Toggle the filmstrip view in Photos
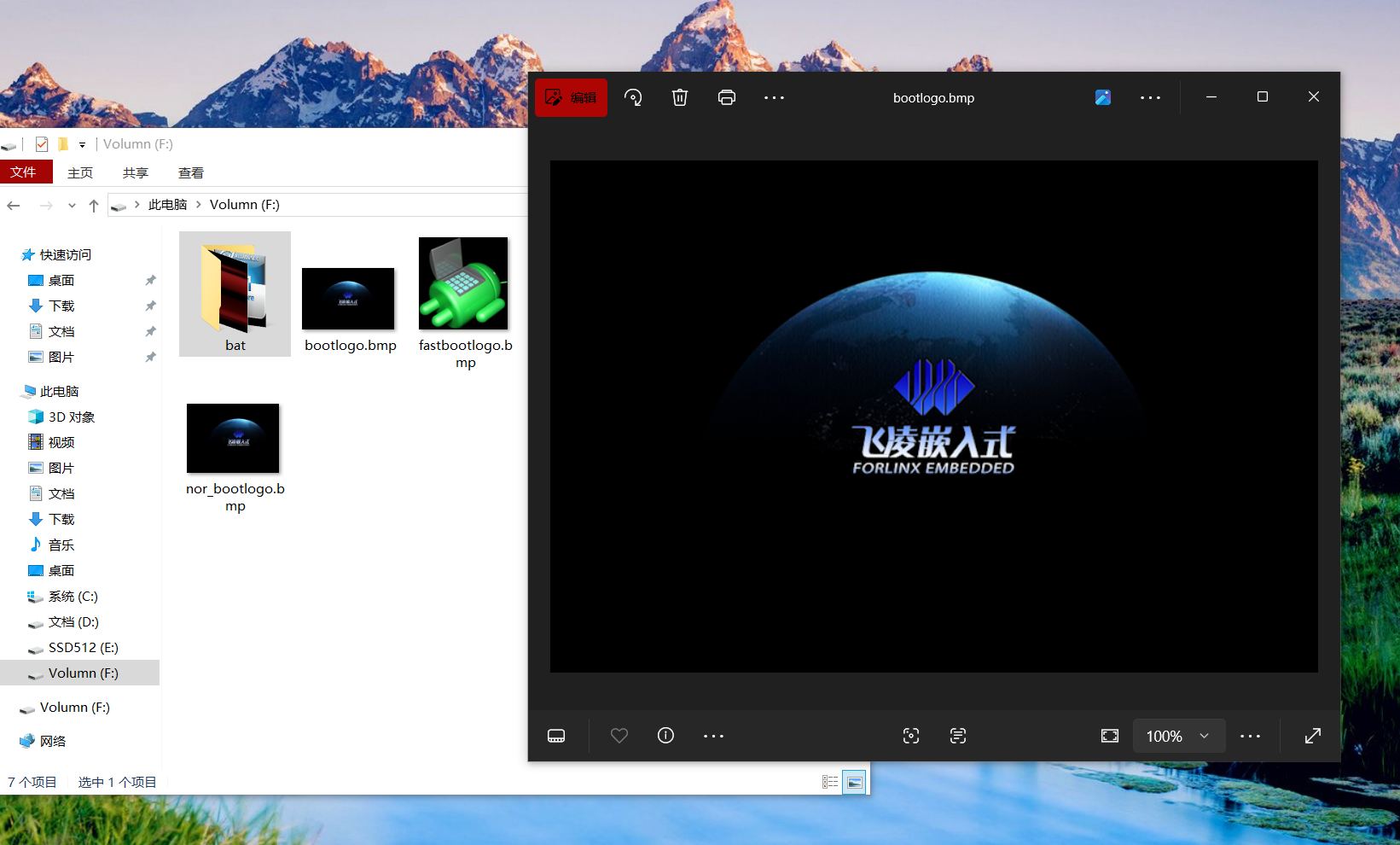The image size is (1400, 845). point(556,736)
